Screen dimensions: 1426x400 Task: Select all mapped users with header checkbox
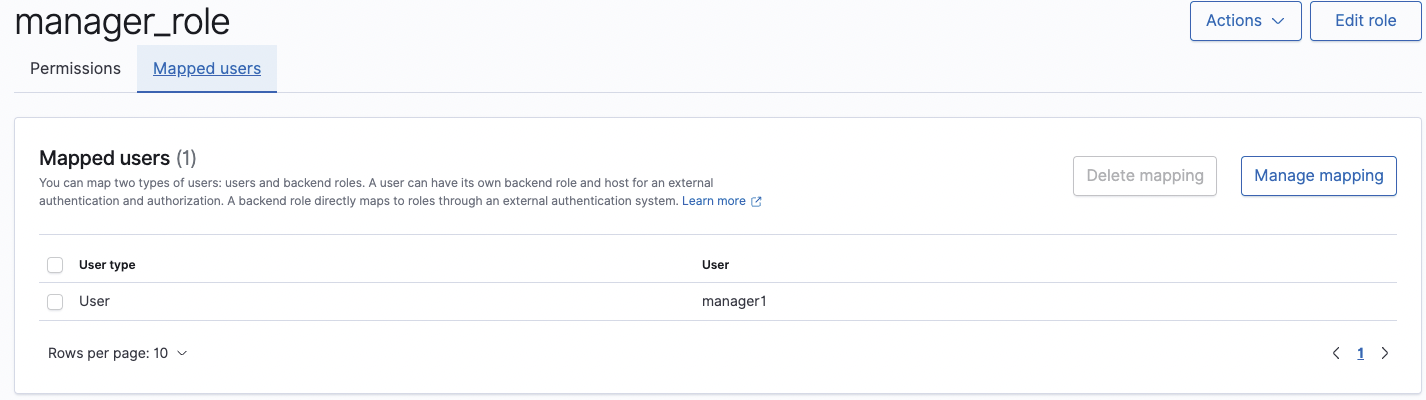click(x=55, y=265)
